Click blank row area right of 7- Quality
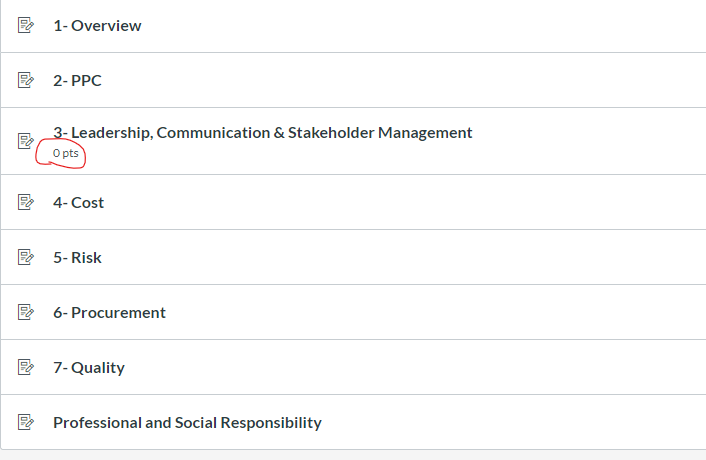 tap(400, 368)
